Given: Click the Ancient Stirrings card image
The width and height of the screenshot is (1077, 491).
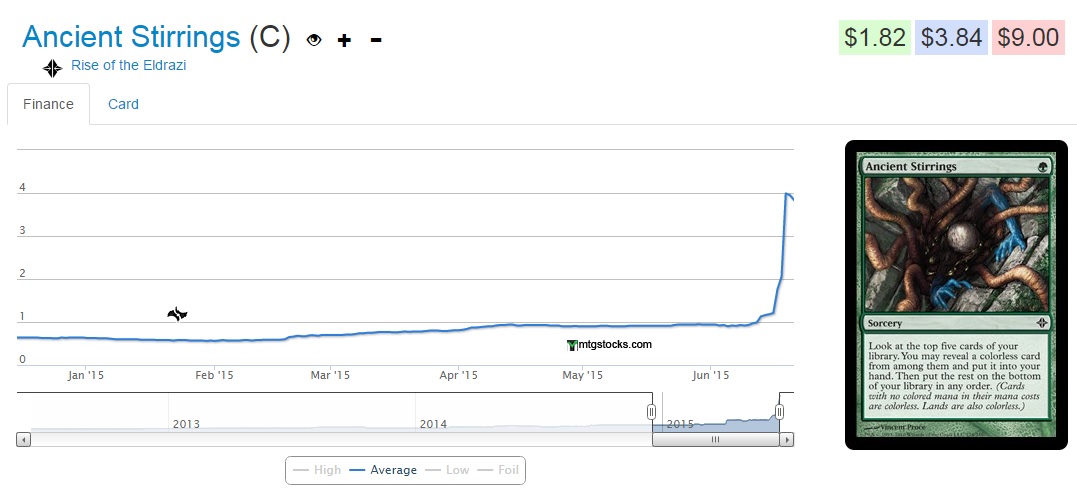Looking at the screenshot, I should tap(956, 295).
